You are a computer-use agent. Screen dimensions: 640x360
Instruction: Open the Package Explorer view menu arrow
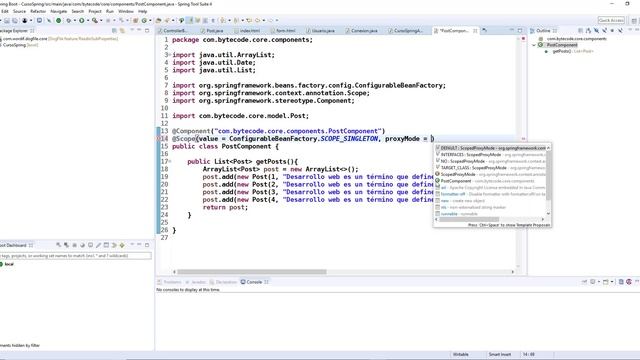tap(132, 30)
